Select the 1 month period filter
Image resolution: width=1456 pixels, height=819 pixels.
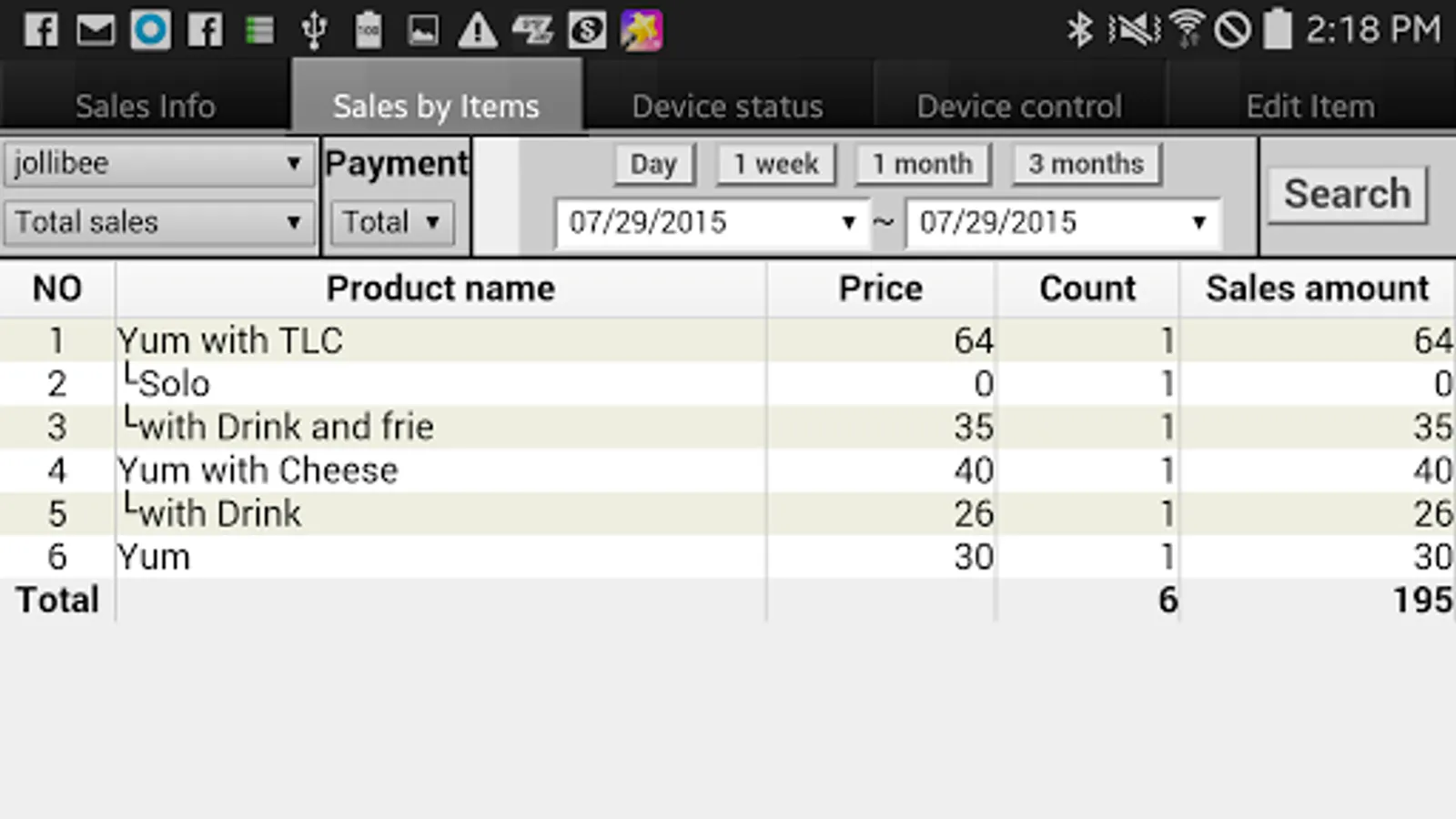[922, 164]
